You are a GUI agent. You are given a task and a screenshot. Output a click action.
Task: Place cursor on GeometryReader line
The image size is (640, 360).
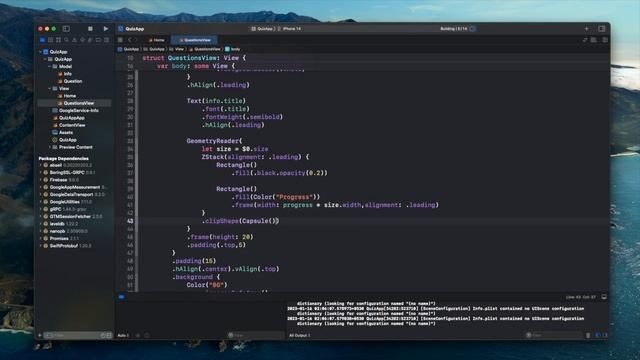click(x=214, y=141)
